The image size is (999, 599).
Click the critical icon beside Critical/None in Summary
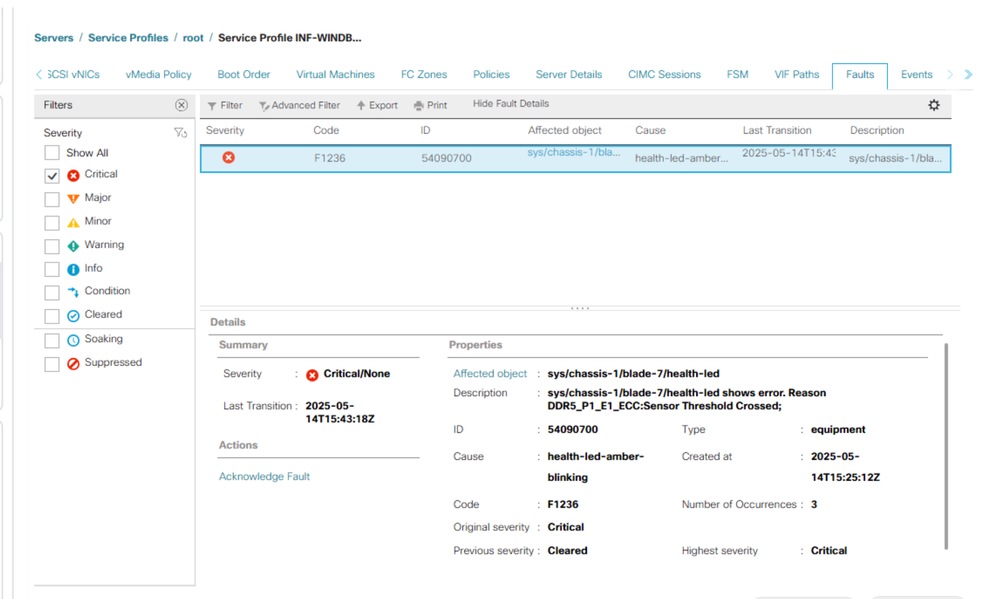coord(312,375)
